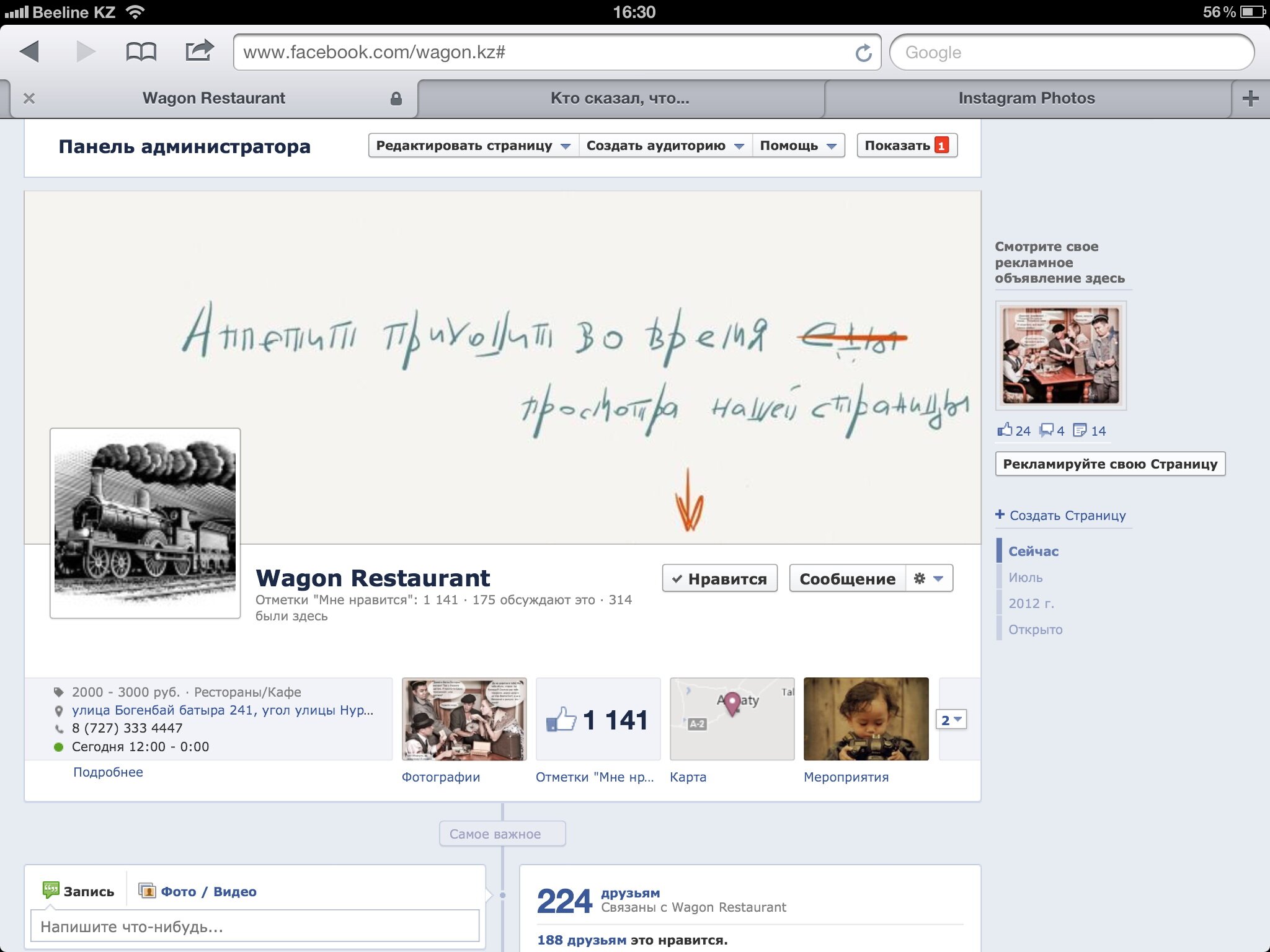Click the Google search field

(1072, 52)
